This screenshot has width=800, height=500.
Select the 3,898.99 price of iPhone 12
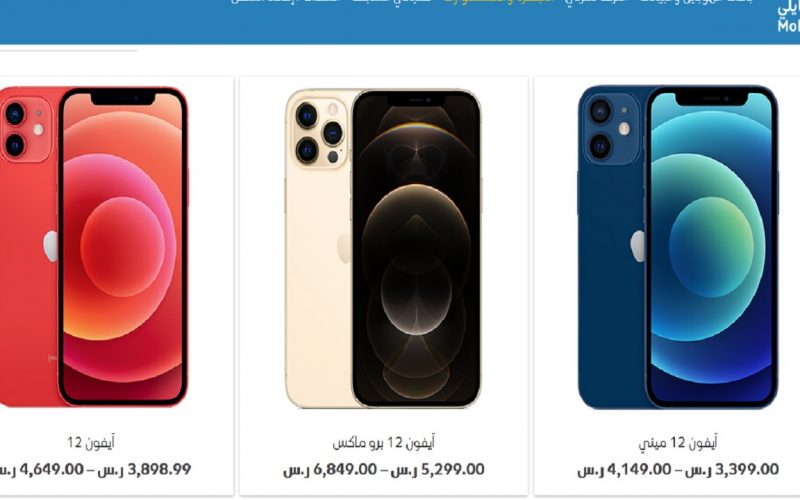159,469
